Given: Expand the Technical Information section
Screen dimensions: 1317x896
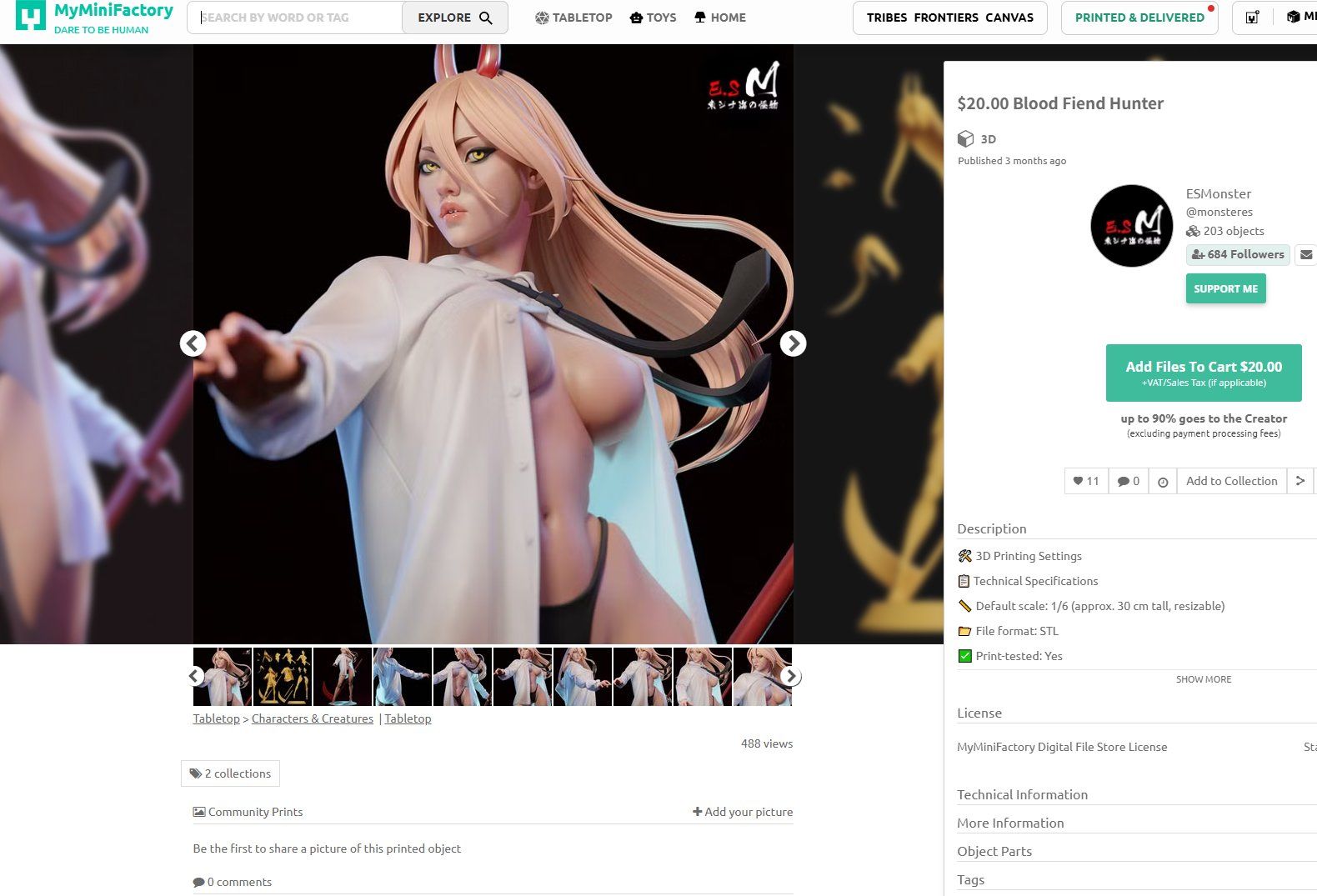Looking at the screenshot, I should click(x=1022, y=794).
